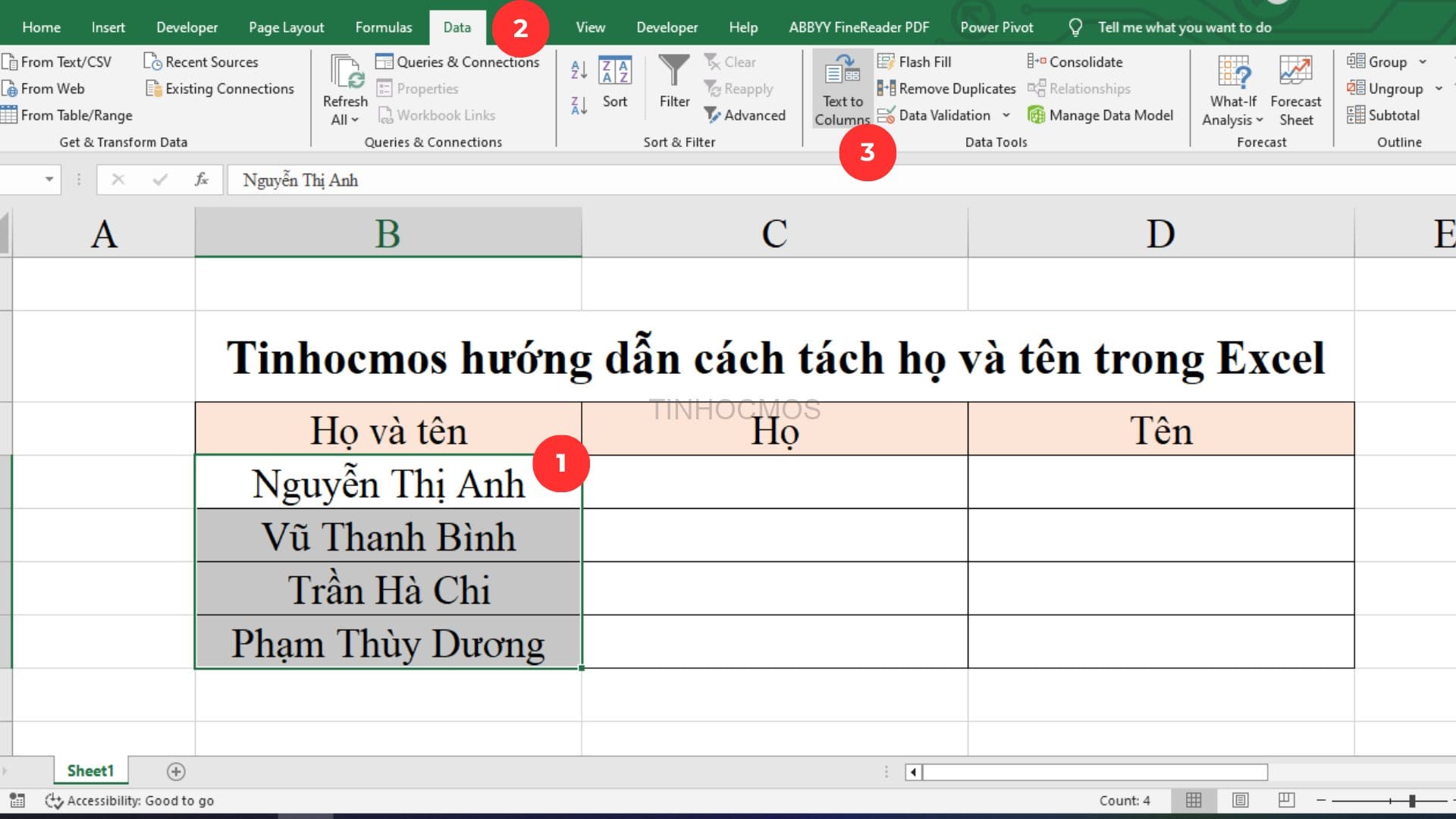Viewport: 1456px width, 819px height.
Task: Click the Insert Function fx button
Action: coord(201,180)
